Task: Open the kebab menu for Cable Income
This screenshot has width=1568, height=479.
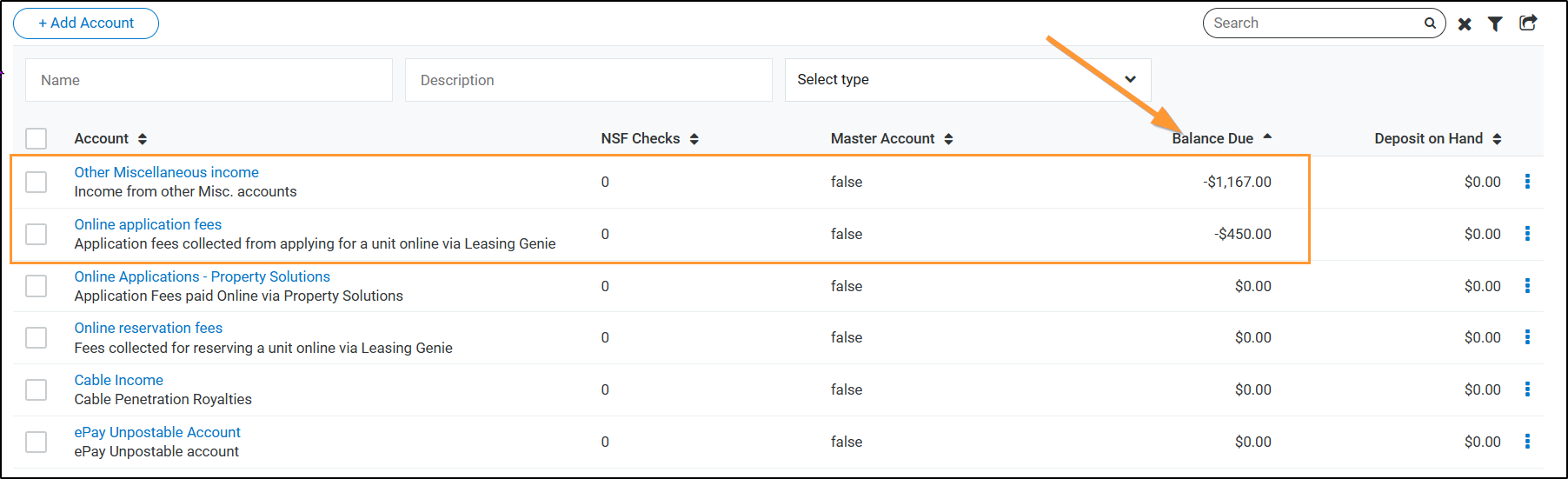Action: tap(1527, 389)
